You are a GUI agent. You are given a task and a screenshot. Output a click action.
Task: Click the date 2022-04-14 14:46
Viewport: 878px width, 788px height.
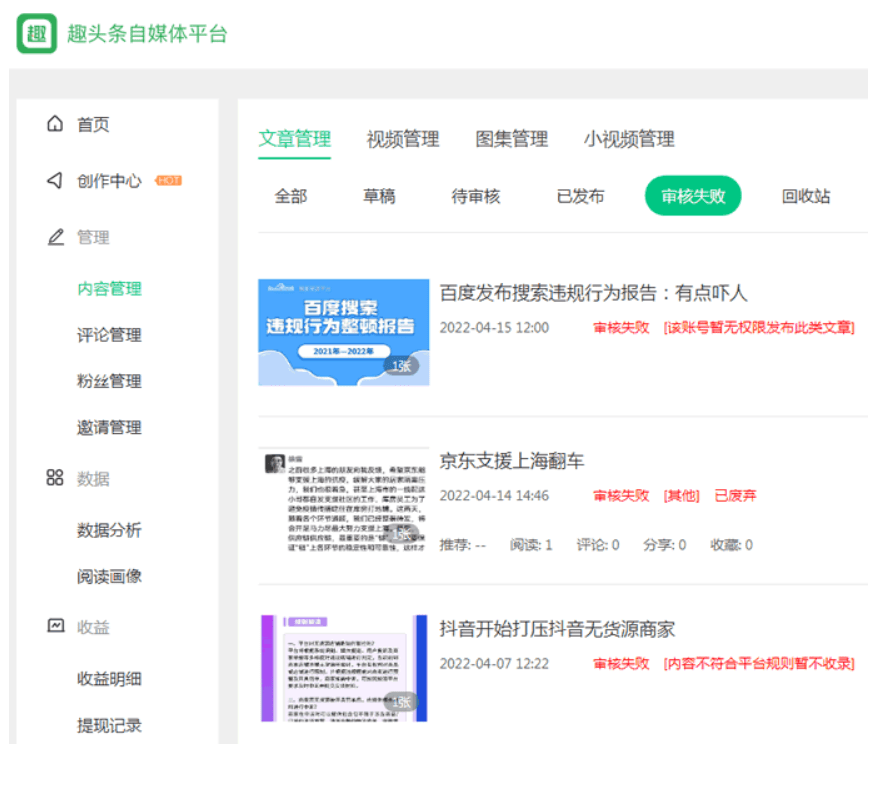coord(494,496)
